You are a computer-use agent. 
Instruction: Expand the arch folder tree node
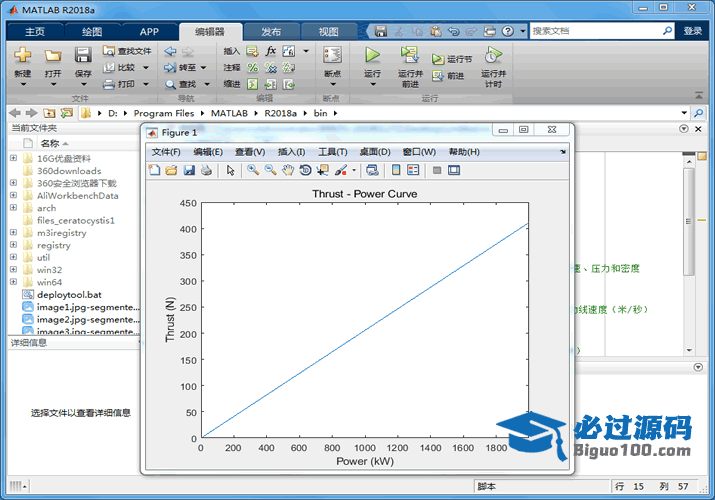click(13, 207)
